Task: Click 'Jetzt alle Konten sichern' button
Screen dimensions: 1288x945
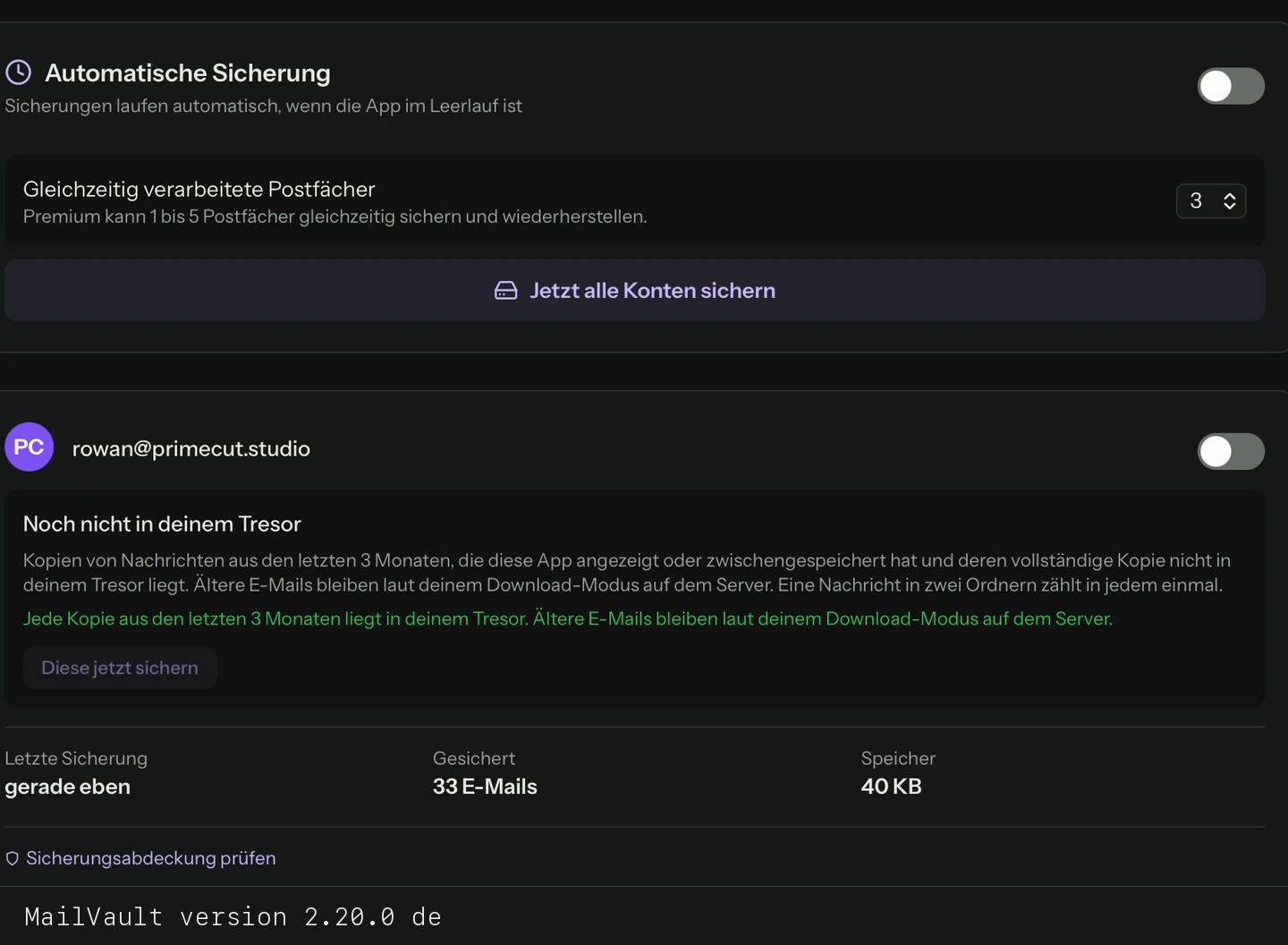Action: point(635,291)
